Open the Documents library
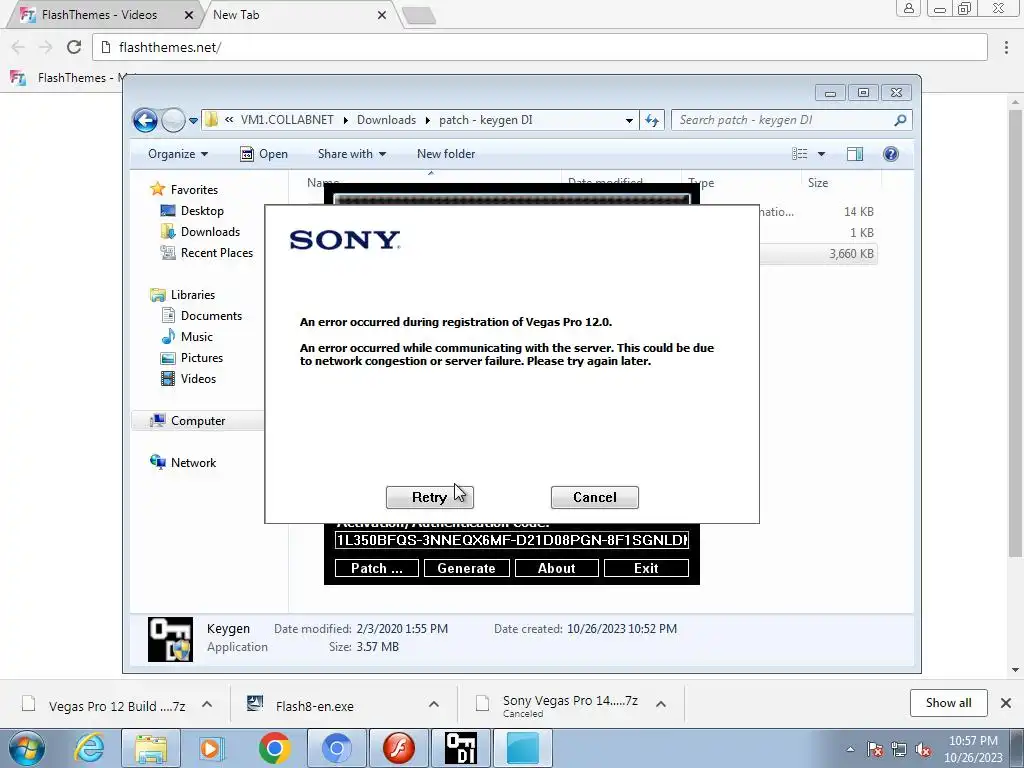The image size is (1024, 768). pyautogui.click(x=211, y=315)
